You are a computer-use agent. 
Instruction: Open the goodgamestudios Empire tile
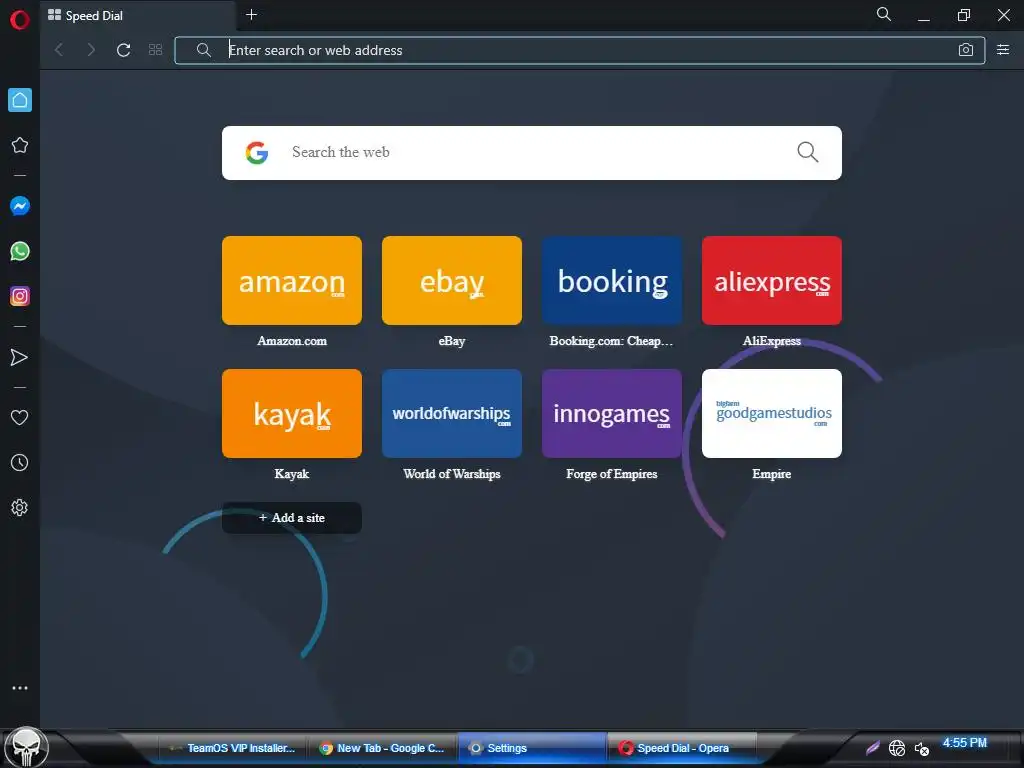point(772,413)
